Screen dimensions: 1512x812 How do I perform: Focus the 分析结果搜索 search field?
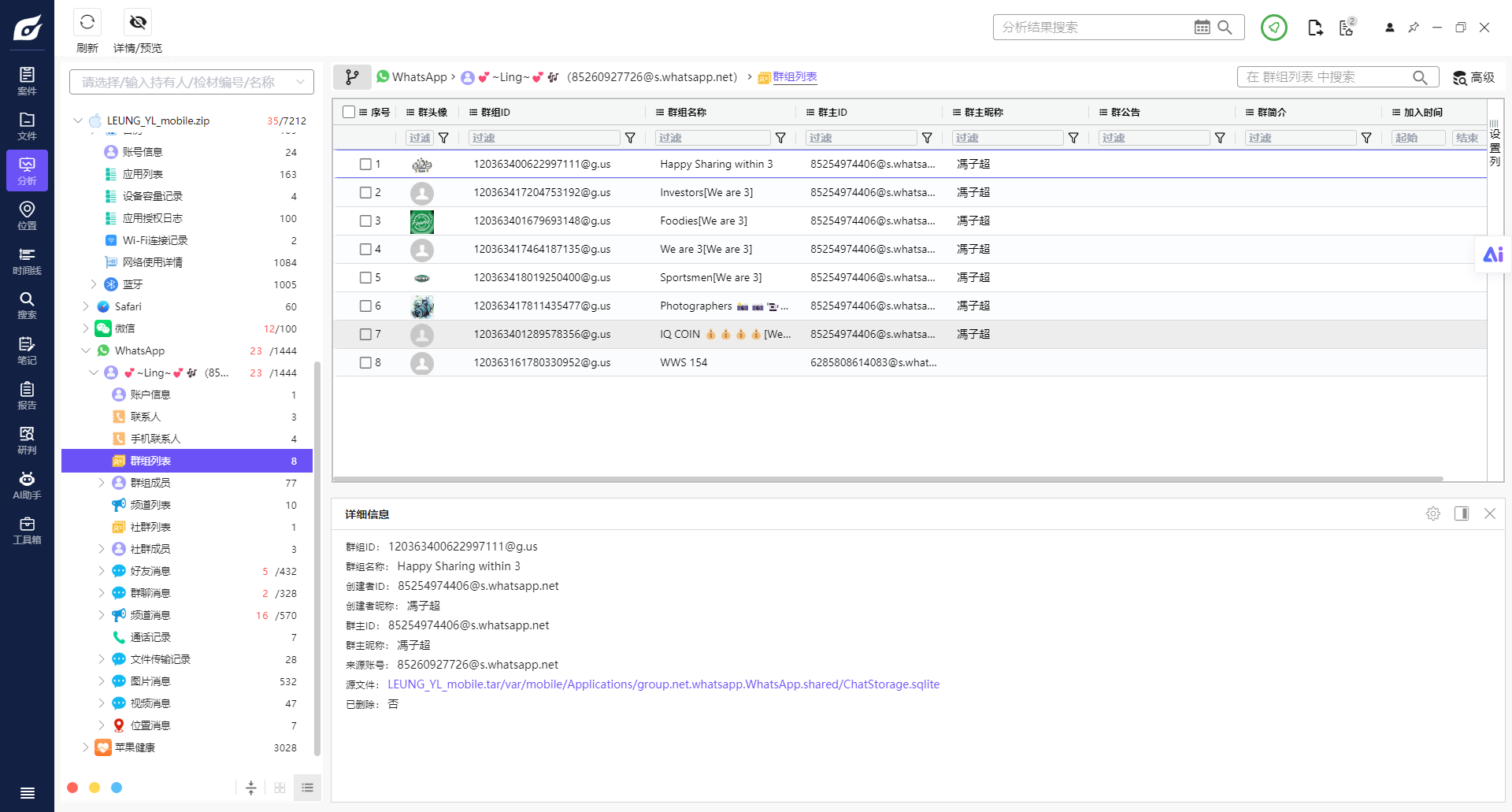click(x=1095, y=27)
